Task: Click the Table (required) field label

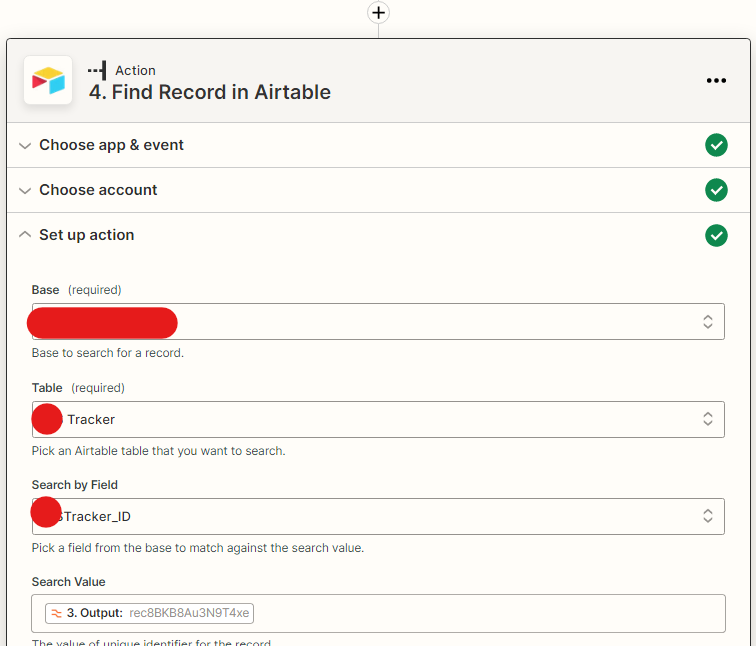Action: click(x=78, y=388)
